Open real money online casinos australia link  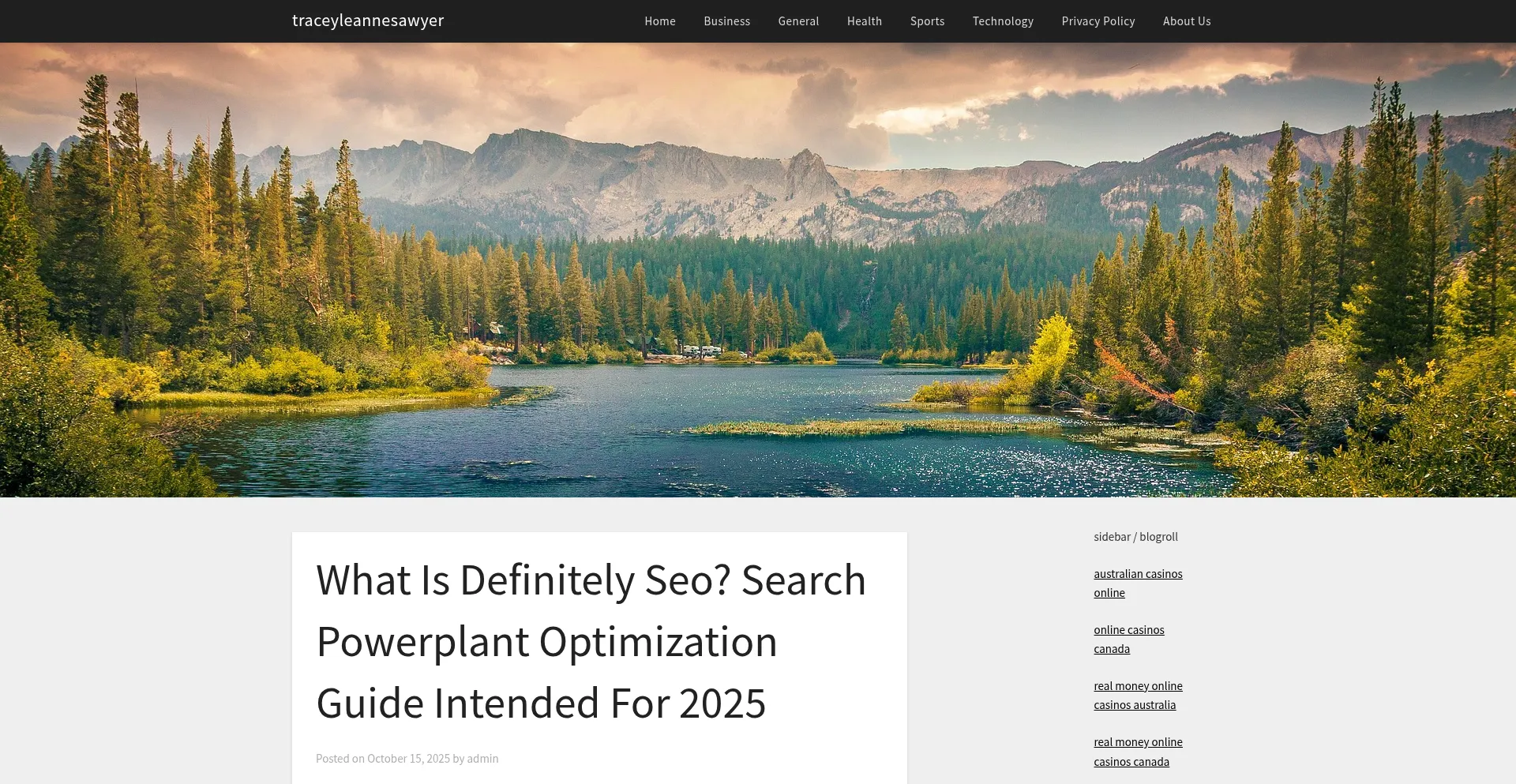pos(1138,696)
